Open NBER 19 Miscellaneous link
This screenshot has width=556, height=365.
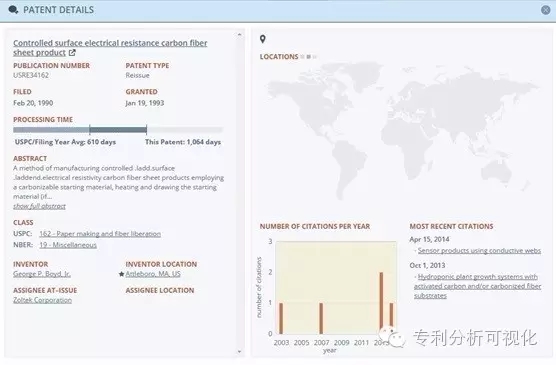coord(68,245)
